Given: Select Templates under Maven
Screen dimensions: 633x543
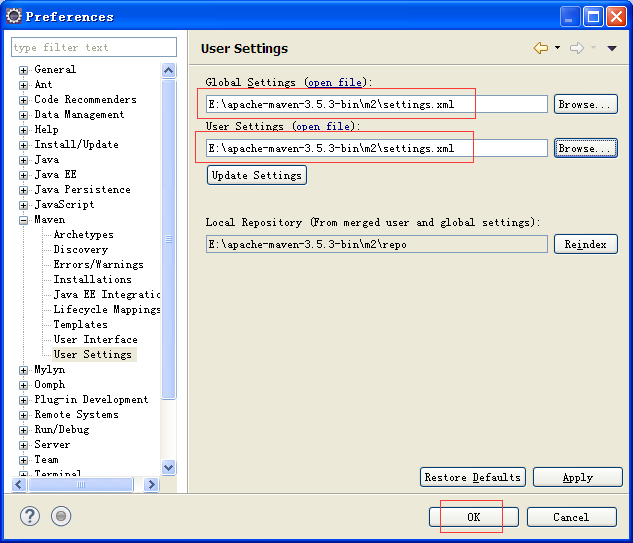Looking at the screenshot, I should 80,325.
